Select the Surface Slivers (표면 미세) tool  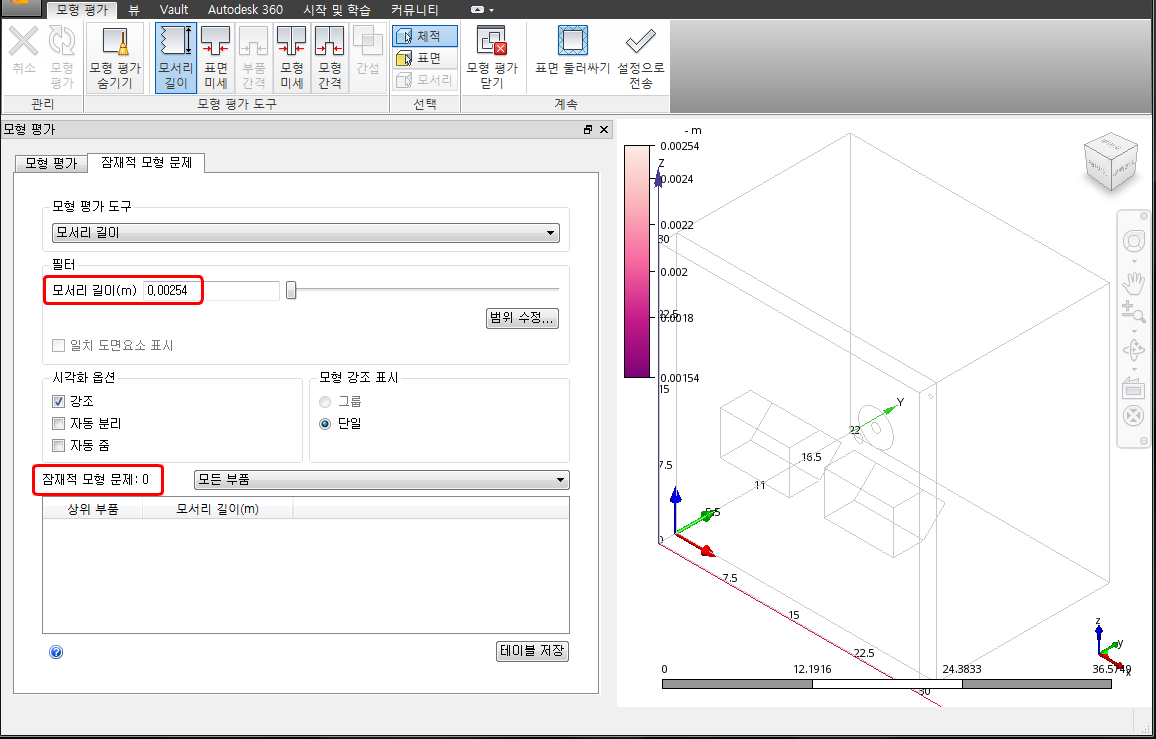pyautogui.click(x=215, y=58)
